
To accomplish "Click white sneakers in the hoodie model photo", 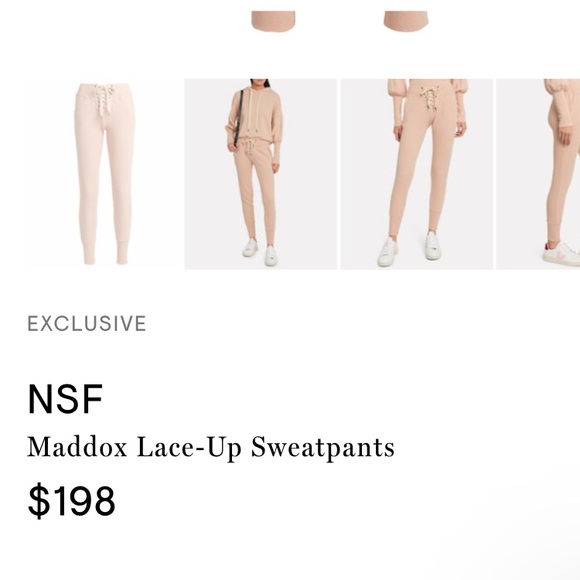I will (260, 252).
